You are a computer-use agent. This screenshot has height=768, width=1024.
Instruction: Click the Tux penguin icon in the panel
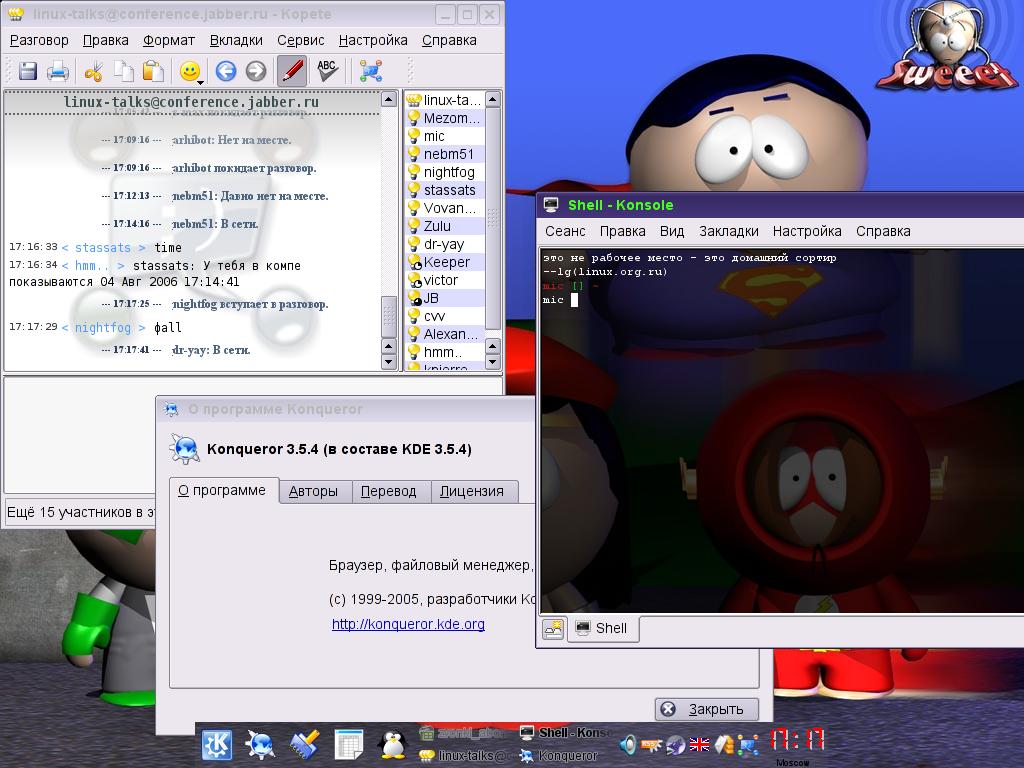(x=393, y=744)
